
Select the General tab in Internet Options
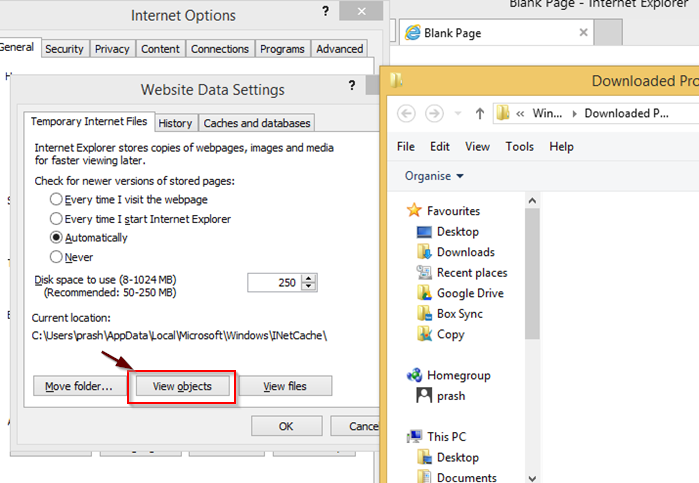click(x=18, y=47)
